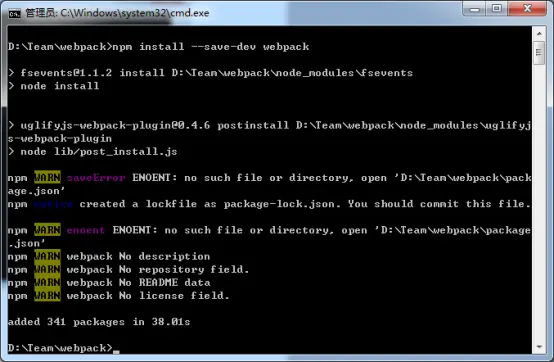This screenshot has width=554, height=362.
Task: Click 'webpack No description' warning line
Action: pyautogui.click(x=109, y=256)
